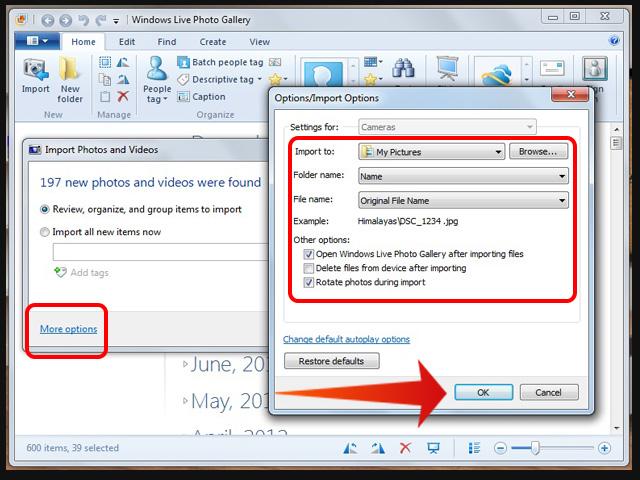Expand the May month group
Viewport: 640px width, 480px height.
click(x=185, y=400)
